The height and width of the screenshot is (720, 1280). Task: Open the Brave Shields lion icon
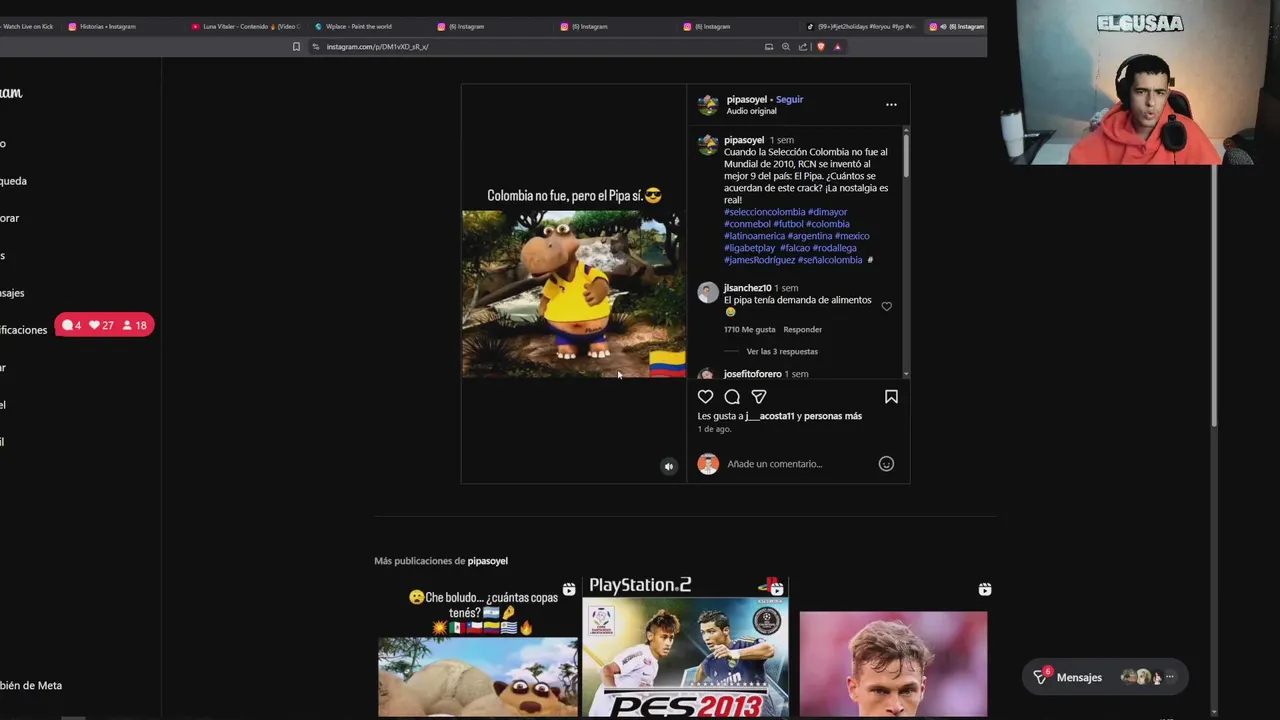point(821,47)
